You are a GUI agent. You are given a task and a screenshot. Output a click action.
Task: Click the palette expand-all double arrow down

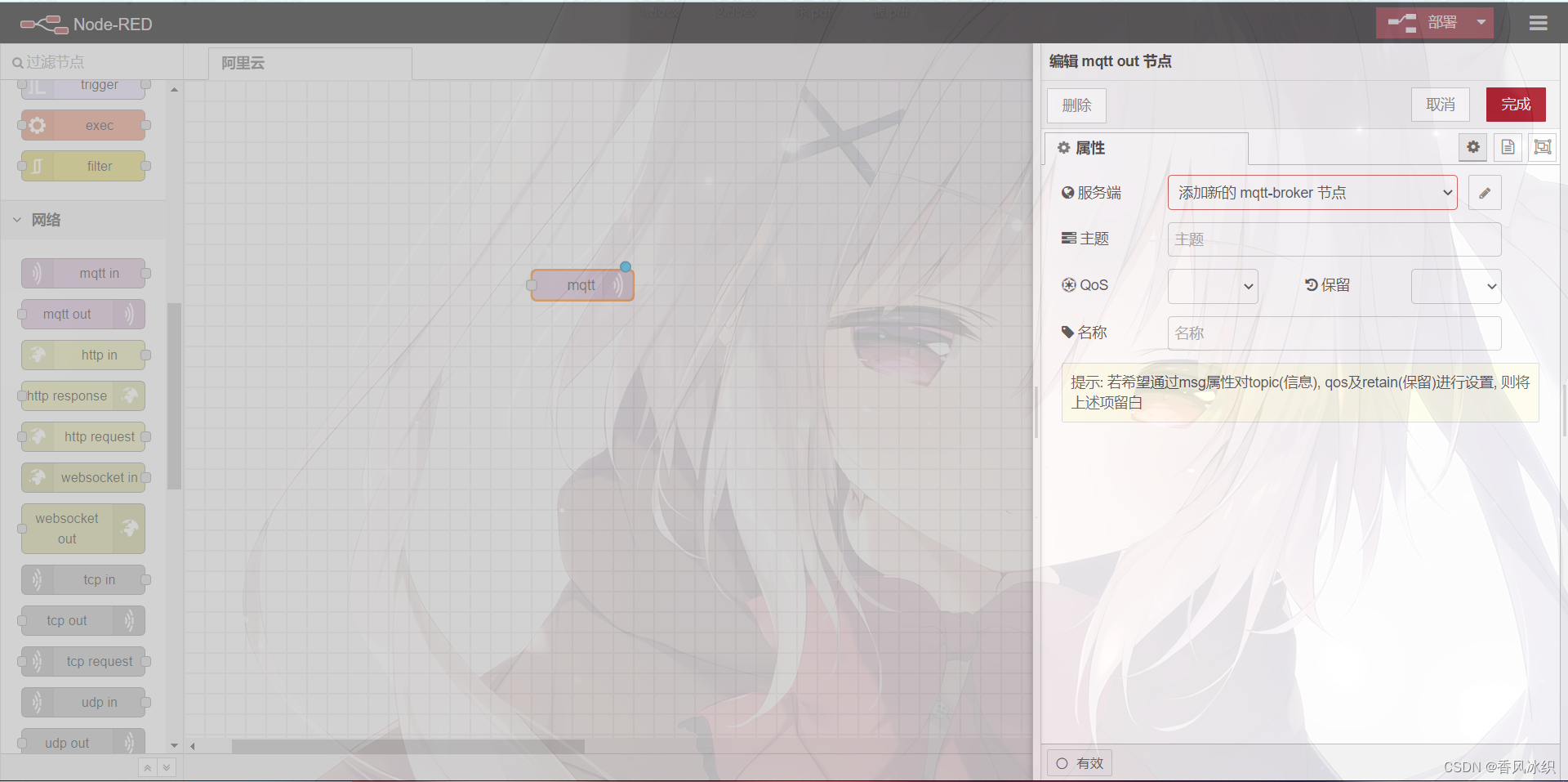click(x=167, y=767)
